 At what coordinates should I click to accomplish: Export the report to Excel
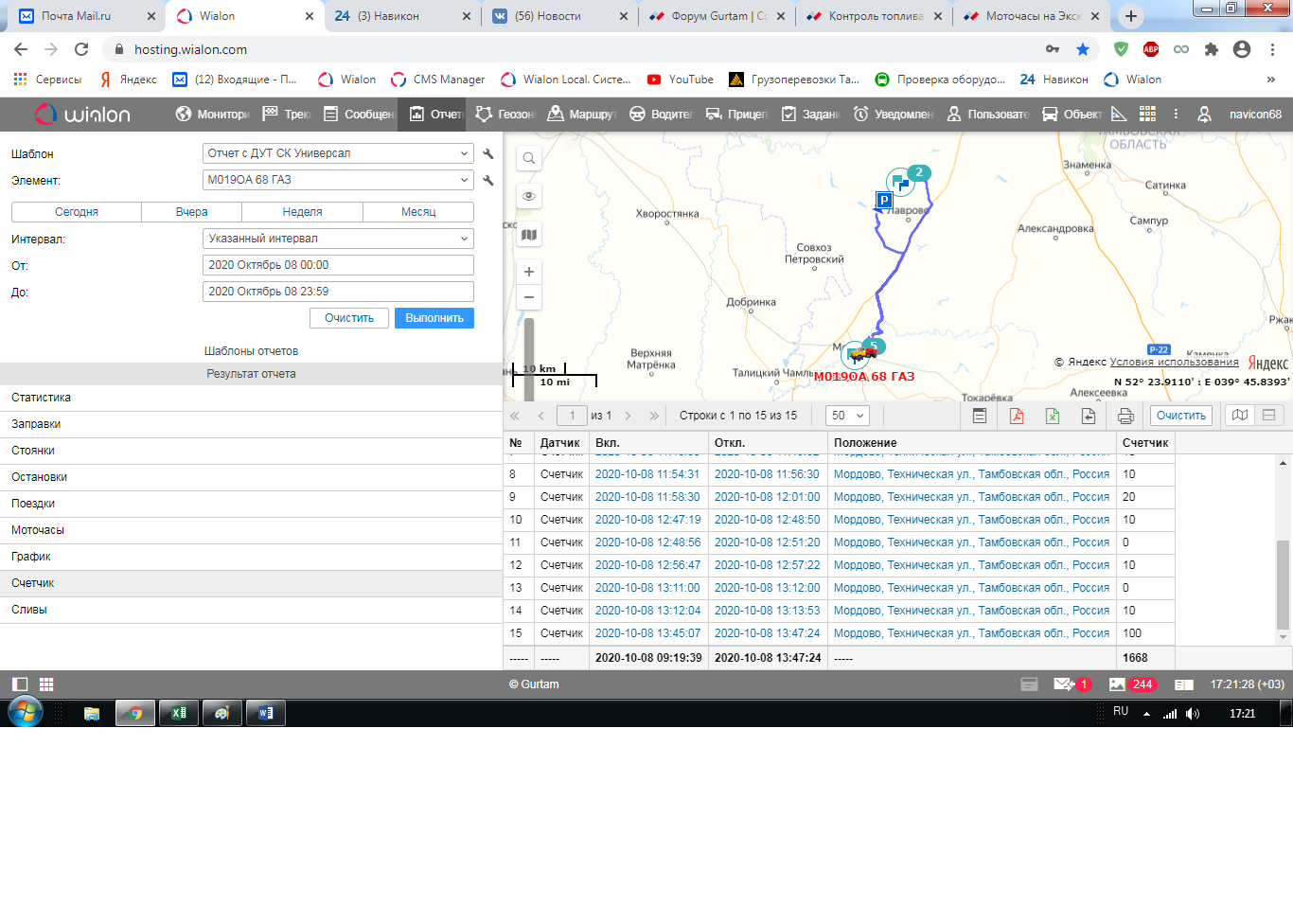click(x=1052, y=416)
